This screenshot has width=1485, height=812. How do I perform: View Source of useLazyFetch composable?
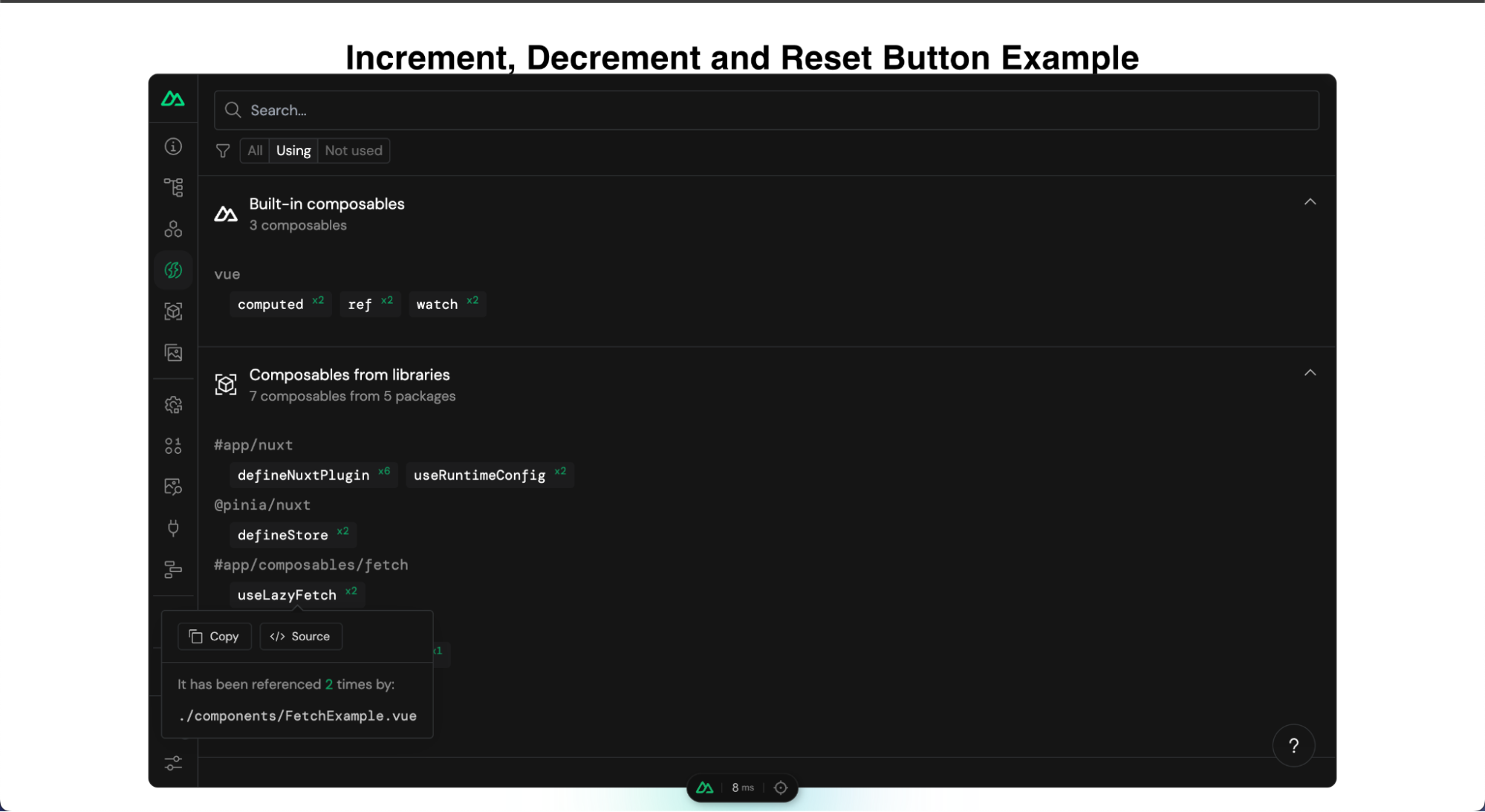tap(300, 636)
